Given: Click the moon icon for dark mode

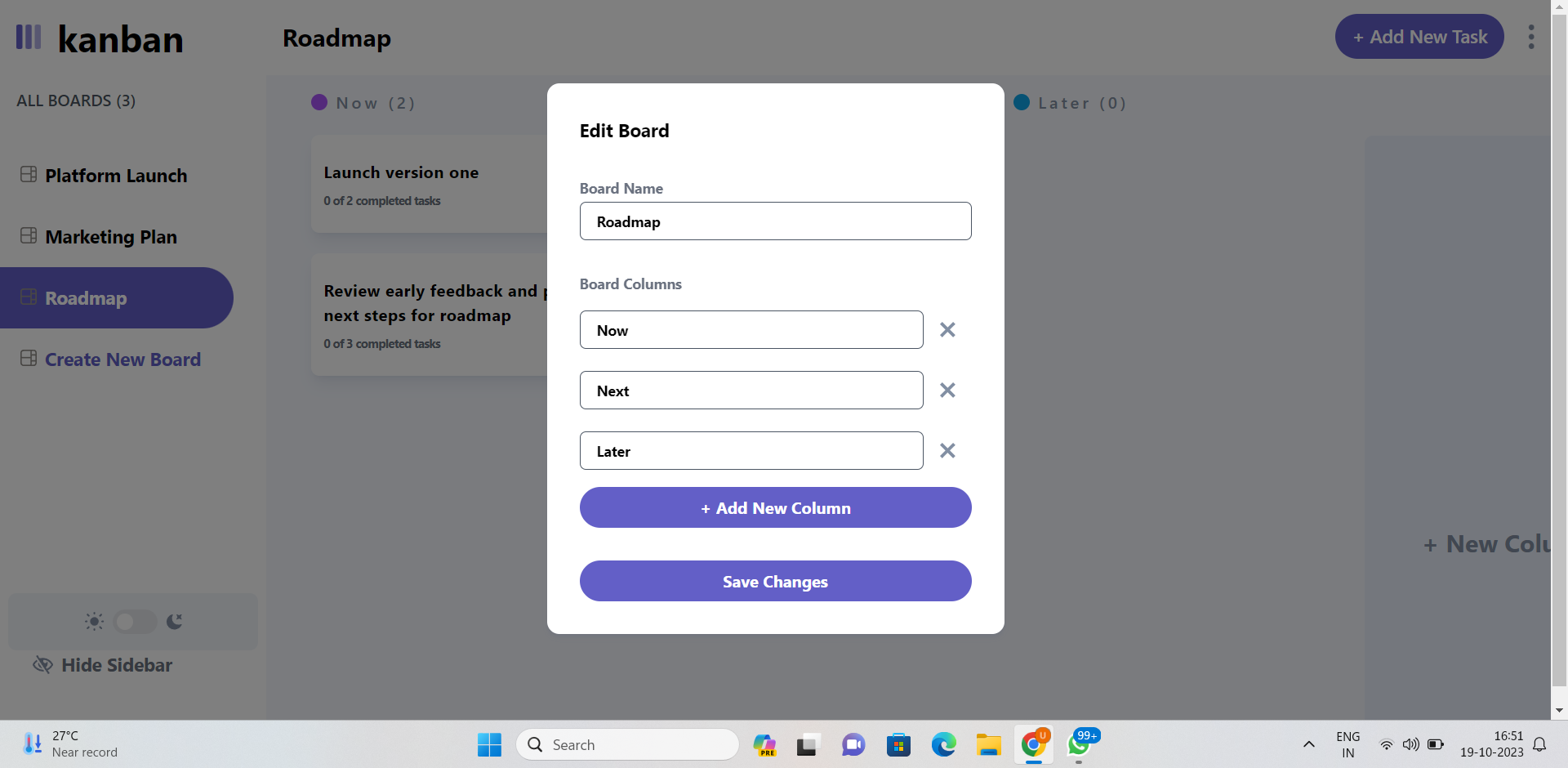Looking at the screenshot, I should point(174,622).
